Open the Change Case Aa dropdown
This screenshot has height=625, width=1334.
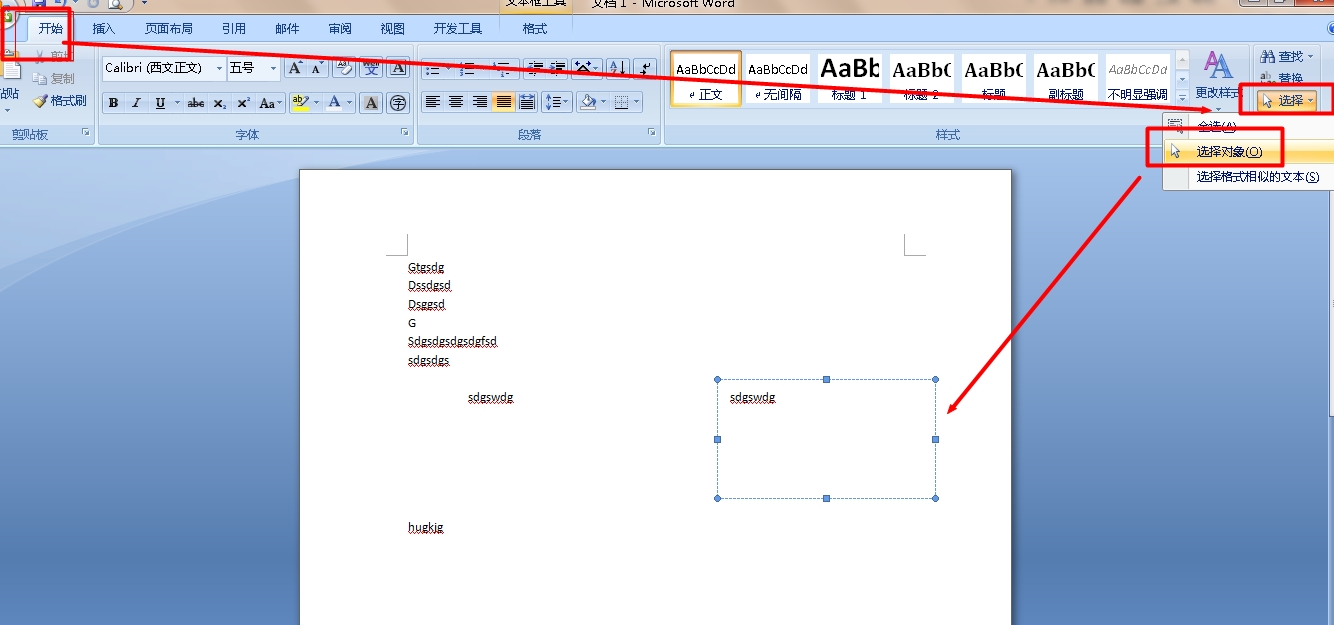[x=271, y=103]
